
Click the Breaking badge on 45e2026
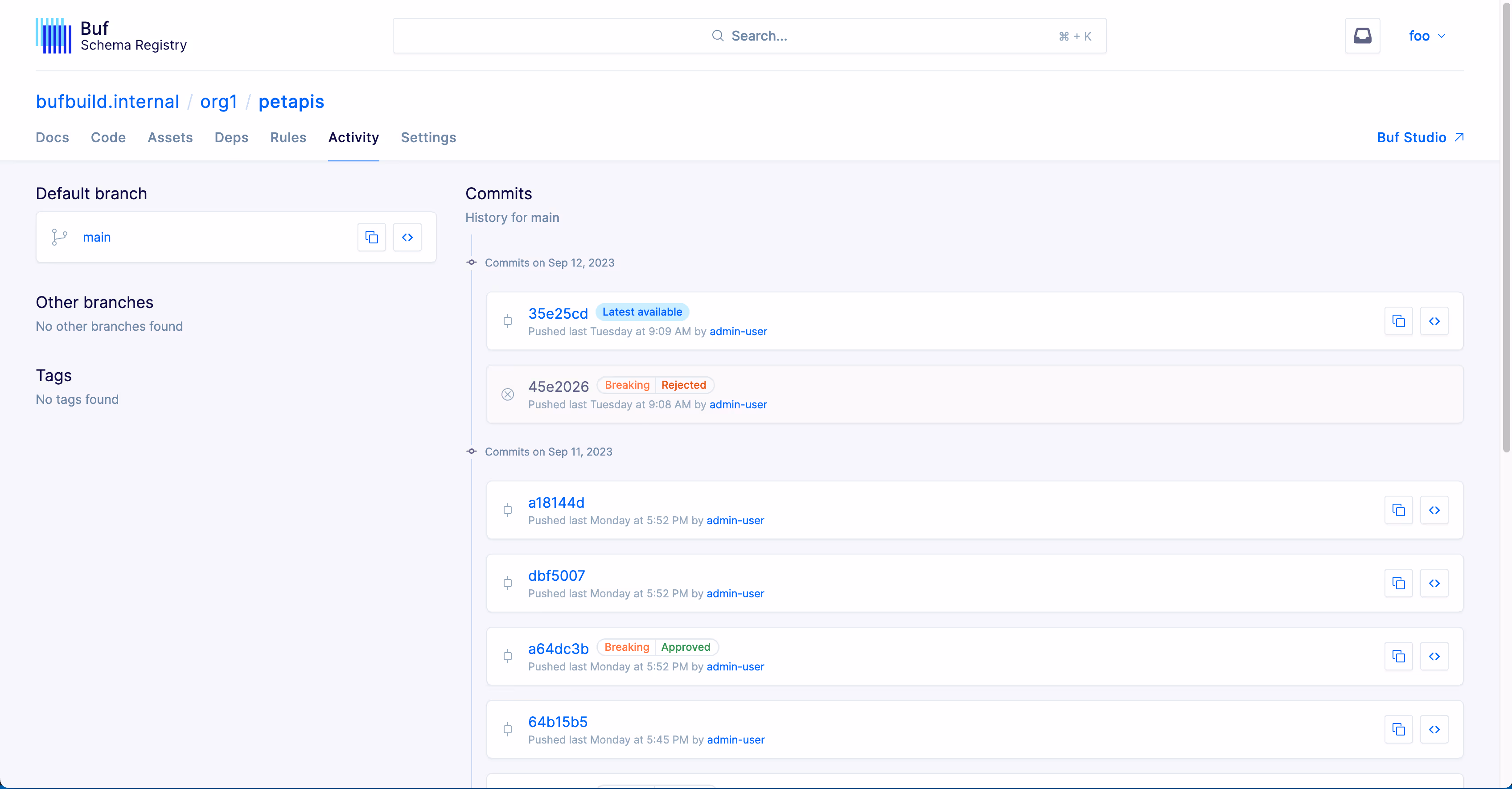coord(627,385)
